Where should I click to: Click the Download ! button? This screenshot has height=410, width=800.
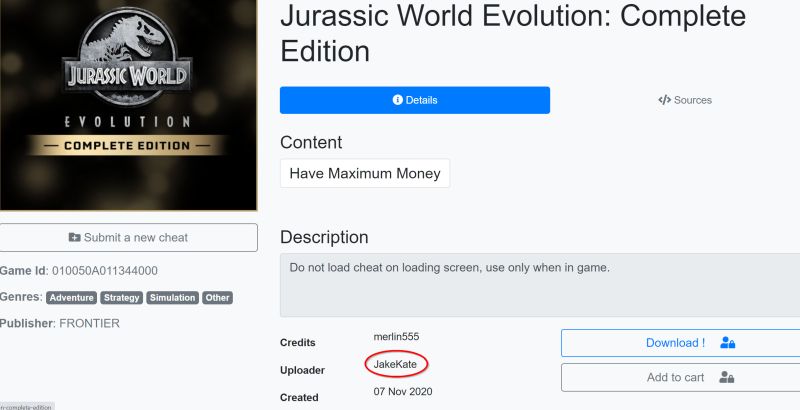coord(681,343)
